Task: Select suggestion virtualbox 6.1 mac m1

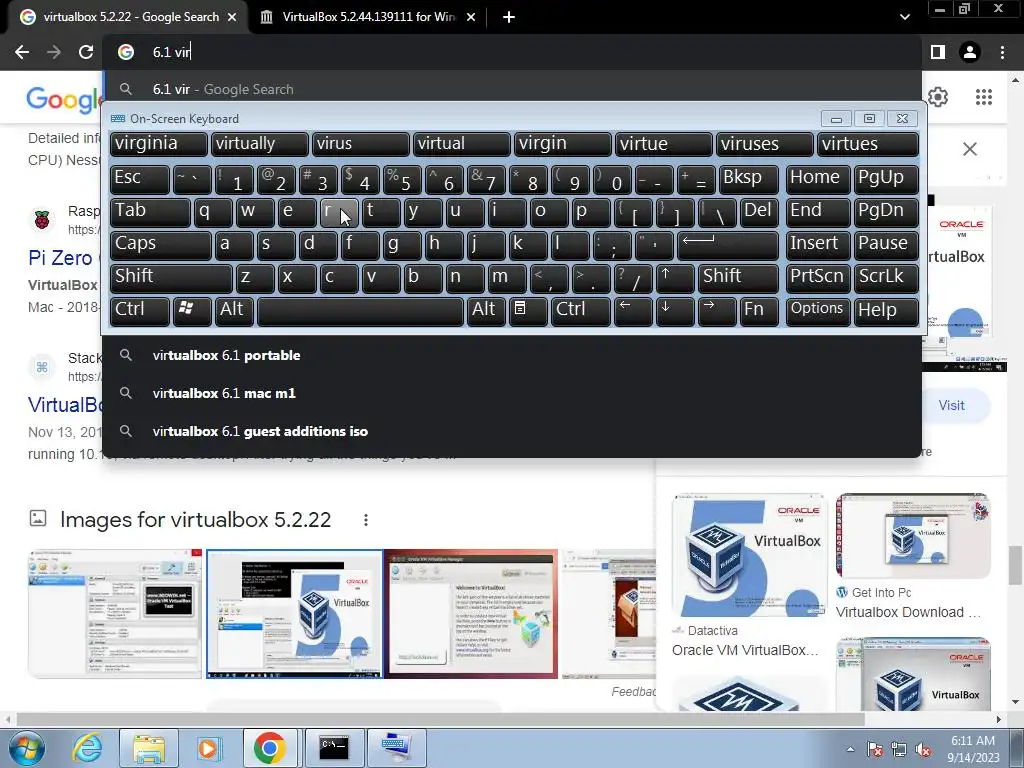Action: point(512,393)
